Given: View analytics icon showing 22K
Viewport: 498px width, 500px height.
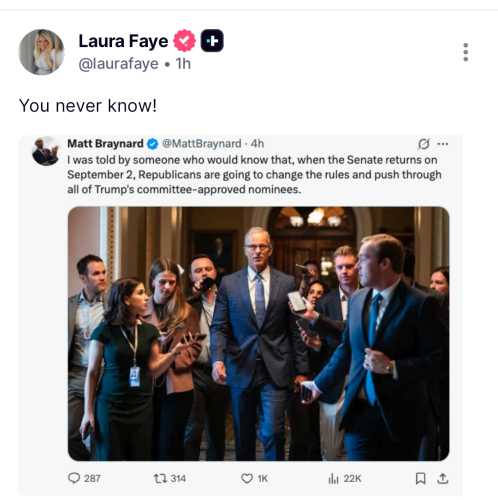Looking at the screenshot, I should (345, 479).
